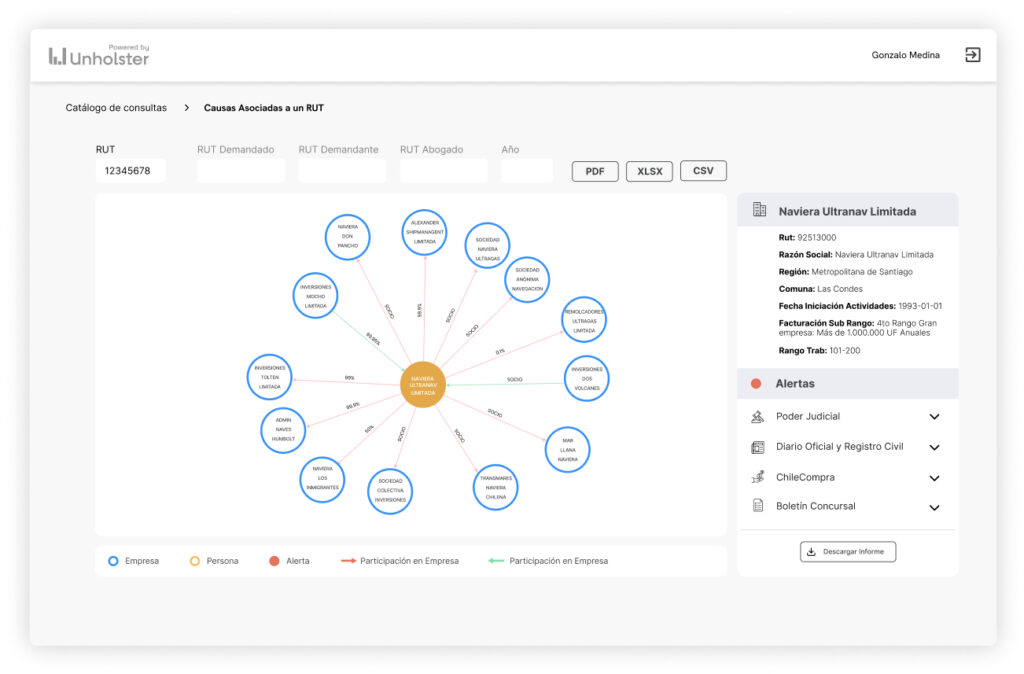The width and height of the screenshot is (1024, 674).
Task: Focus the RUT Demandado input field
Action: [240, 171]
